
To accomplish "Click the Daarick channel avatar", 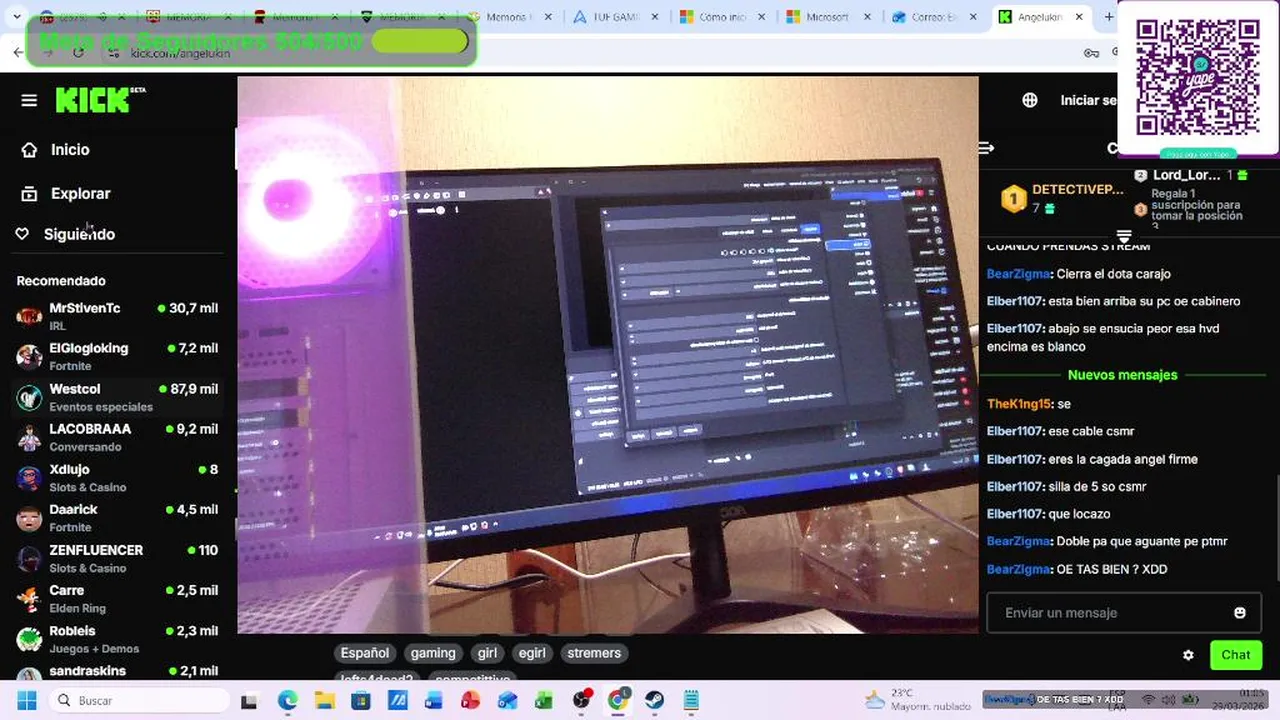I will [x=29, y=518].
